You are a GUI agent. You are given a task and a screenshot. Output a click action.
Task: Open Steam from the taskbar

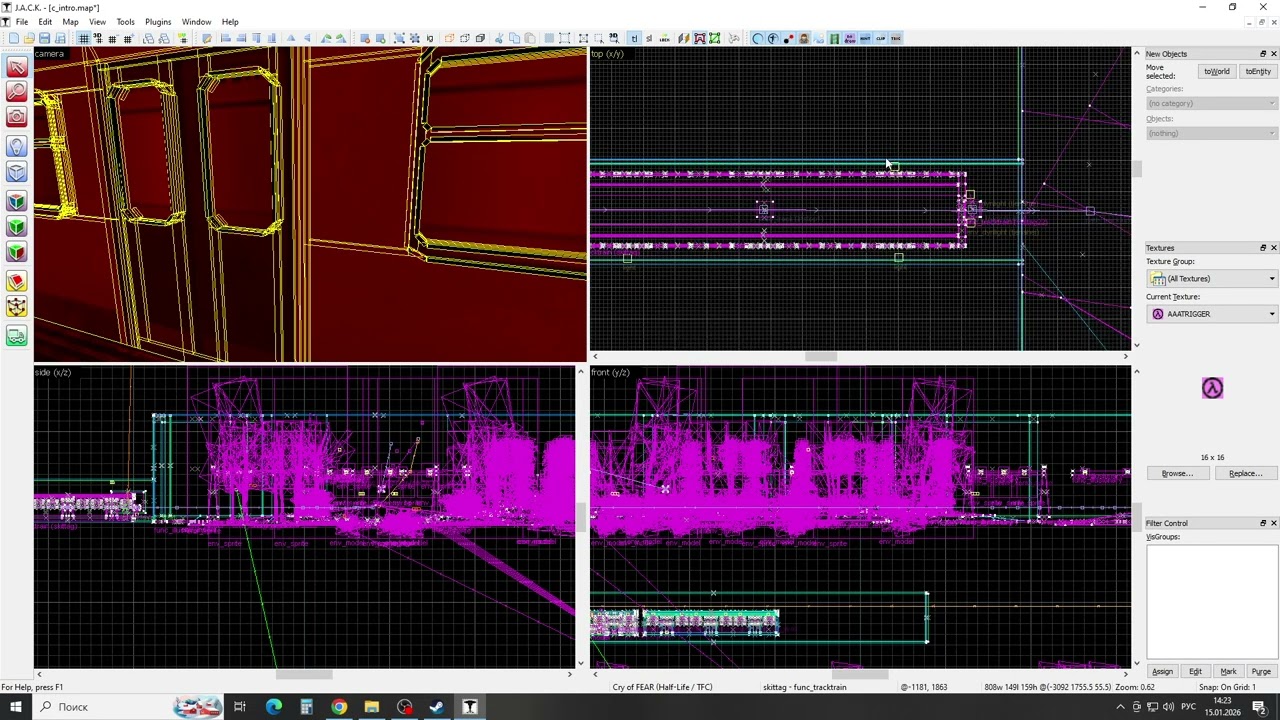tap(437, 707)
